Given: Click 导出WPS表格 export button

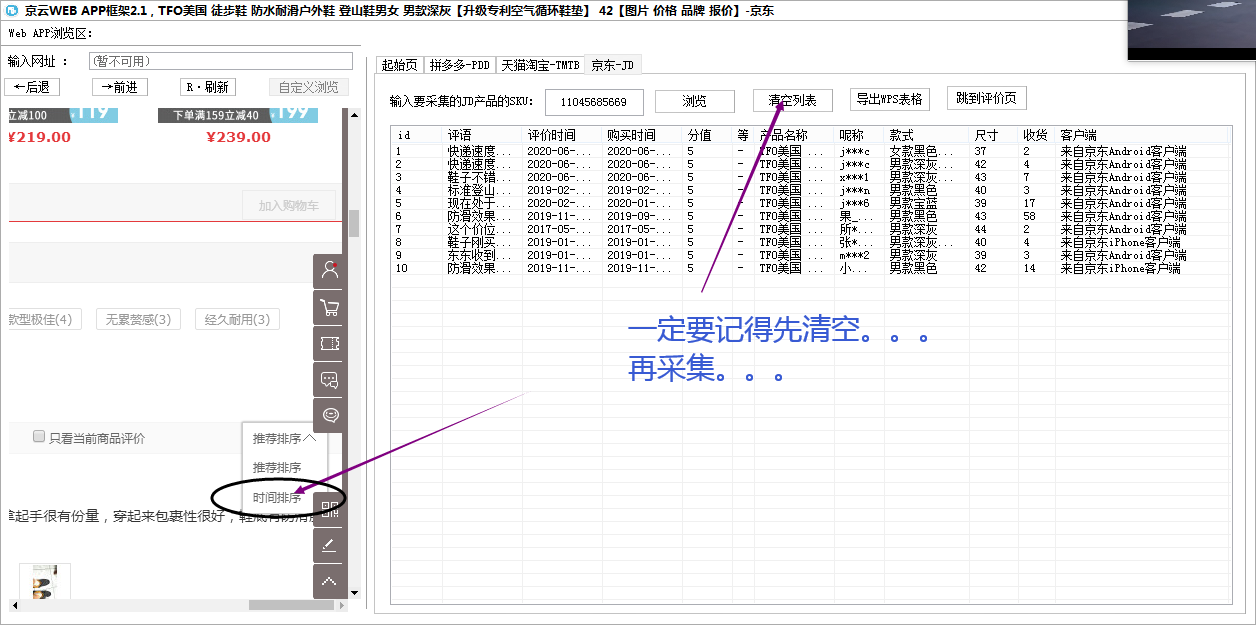Looking at the screenshot, I should [x=890, y=100].
